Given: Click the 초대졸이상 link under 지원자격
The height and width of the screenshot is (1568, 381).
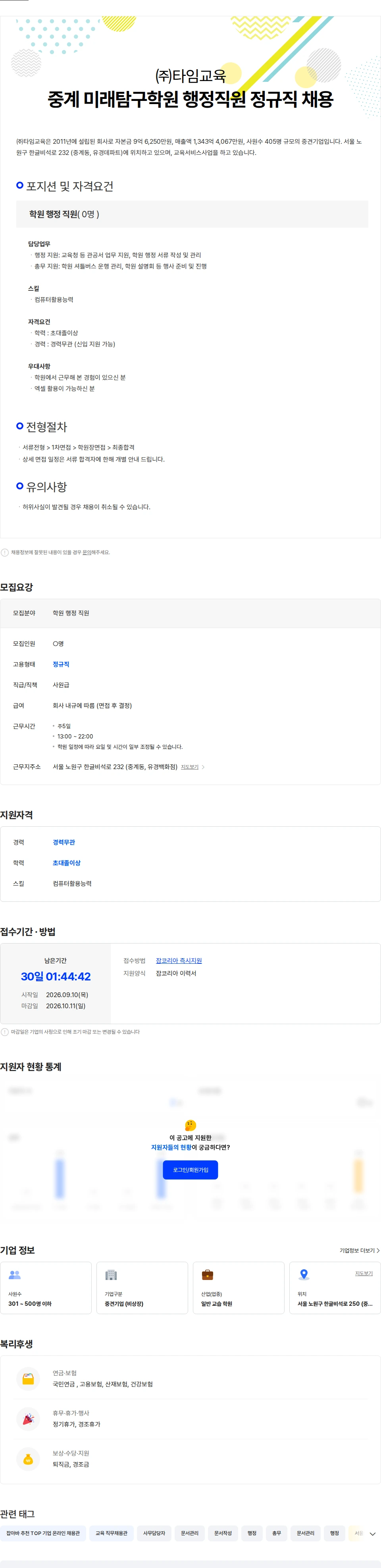Looking at the screenshot, I should pyautogui.click(x=66, y=862).
